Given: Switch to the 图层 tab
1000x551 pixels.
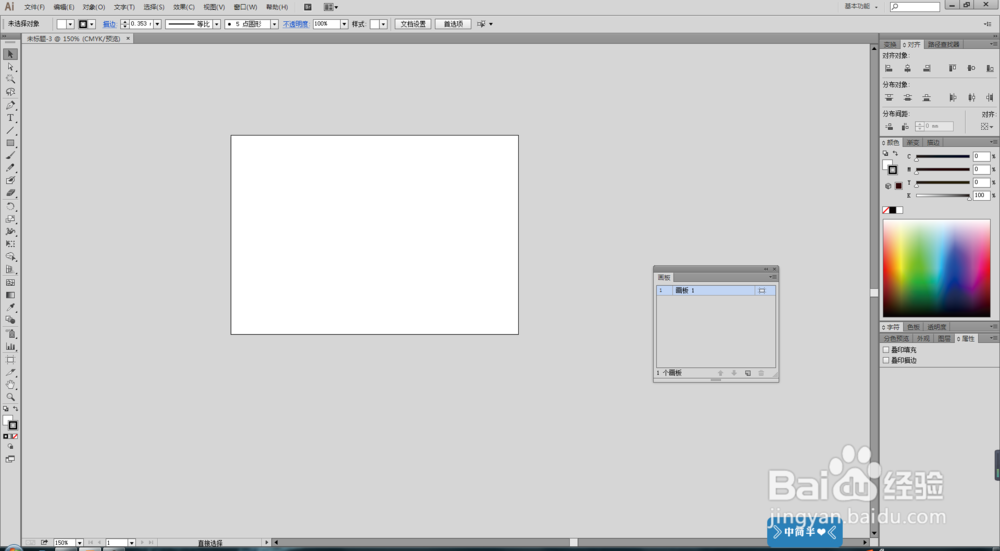Looking at the screenshot, I should click(944, 339).
